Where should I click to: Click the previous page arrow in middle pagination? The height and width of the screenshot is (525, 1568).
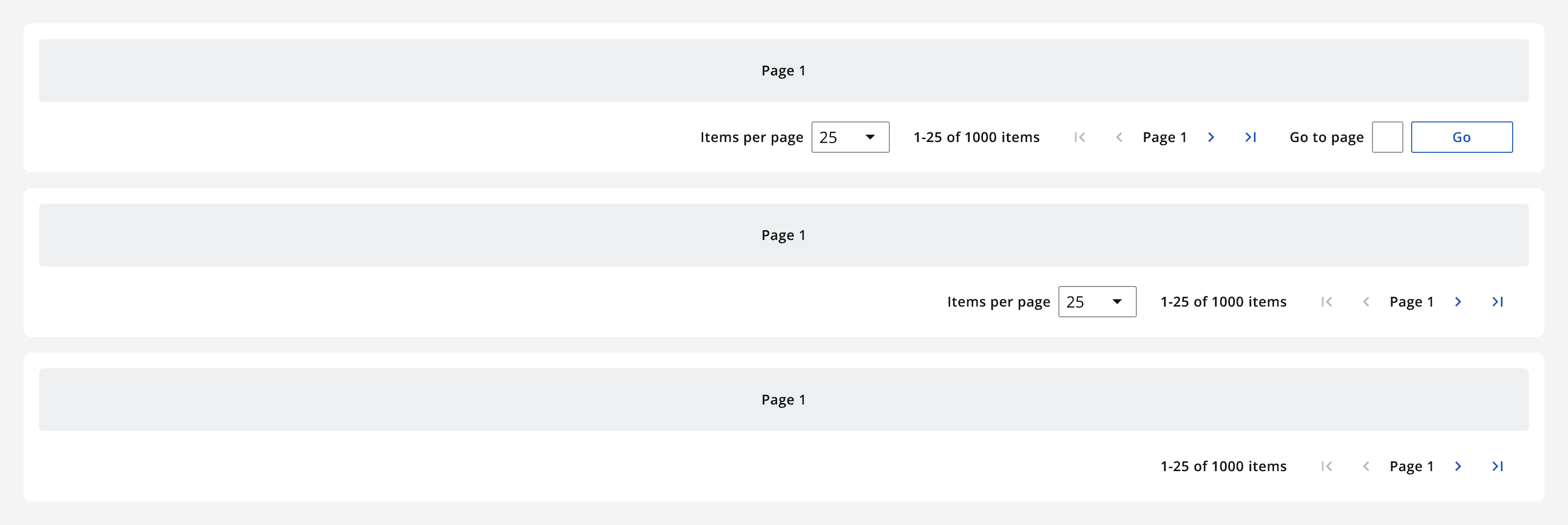coord(1367,301)
